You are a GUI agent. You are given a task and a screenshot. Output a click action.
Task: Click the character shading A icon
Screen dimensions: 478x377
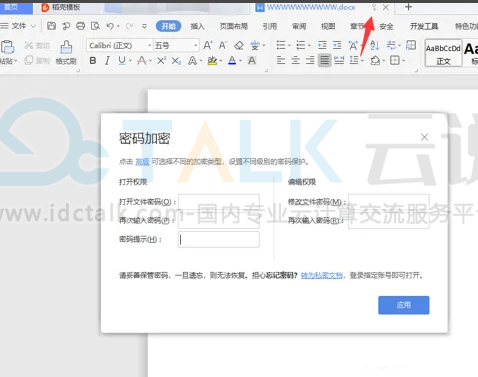[252, 61]
